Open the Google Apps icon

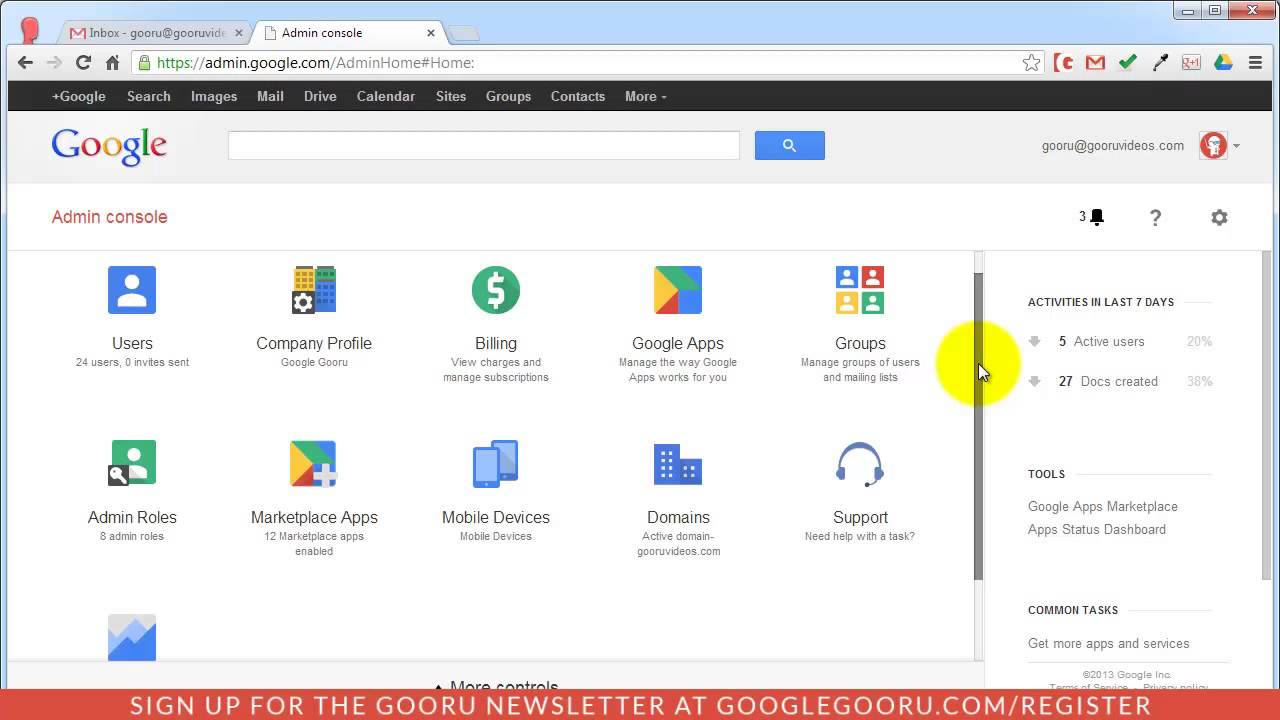tap(678, 290)
